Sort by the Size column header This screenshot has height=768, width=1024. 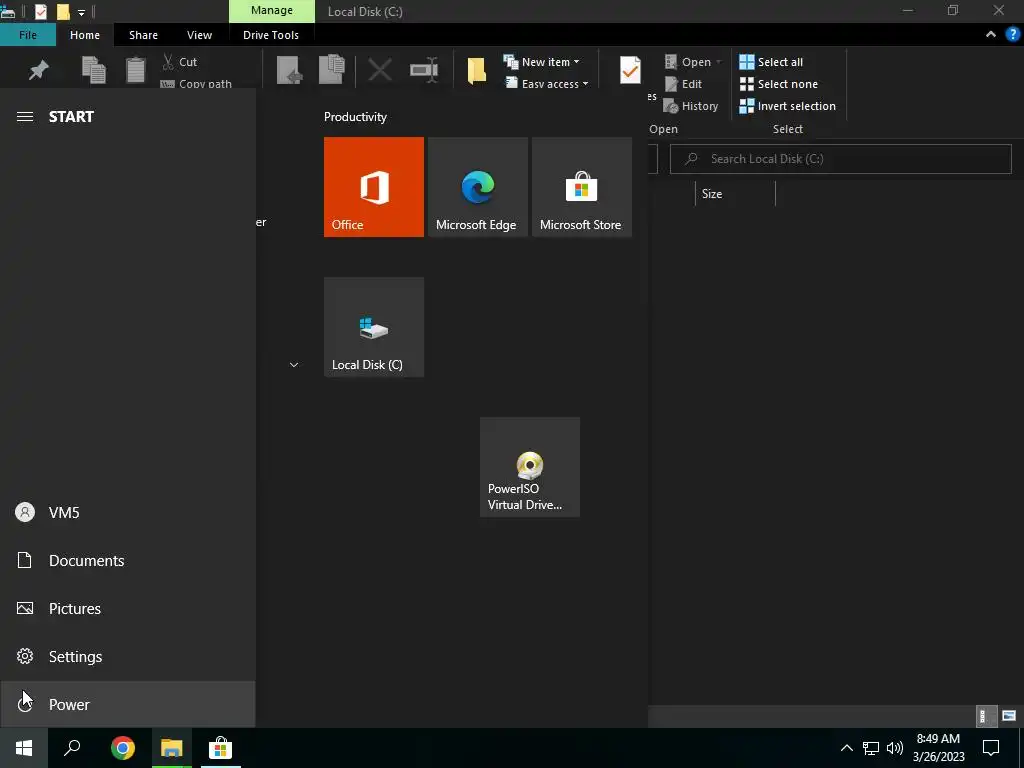tap(735, 194)
